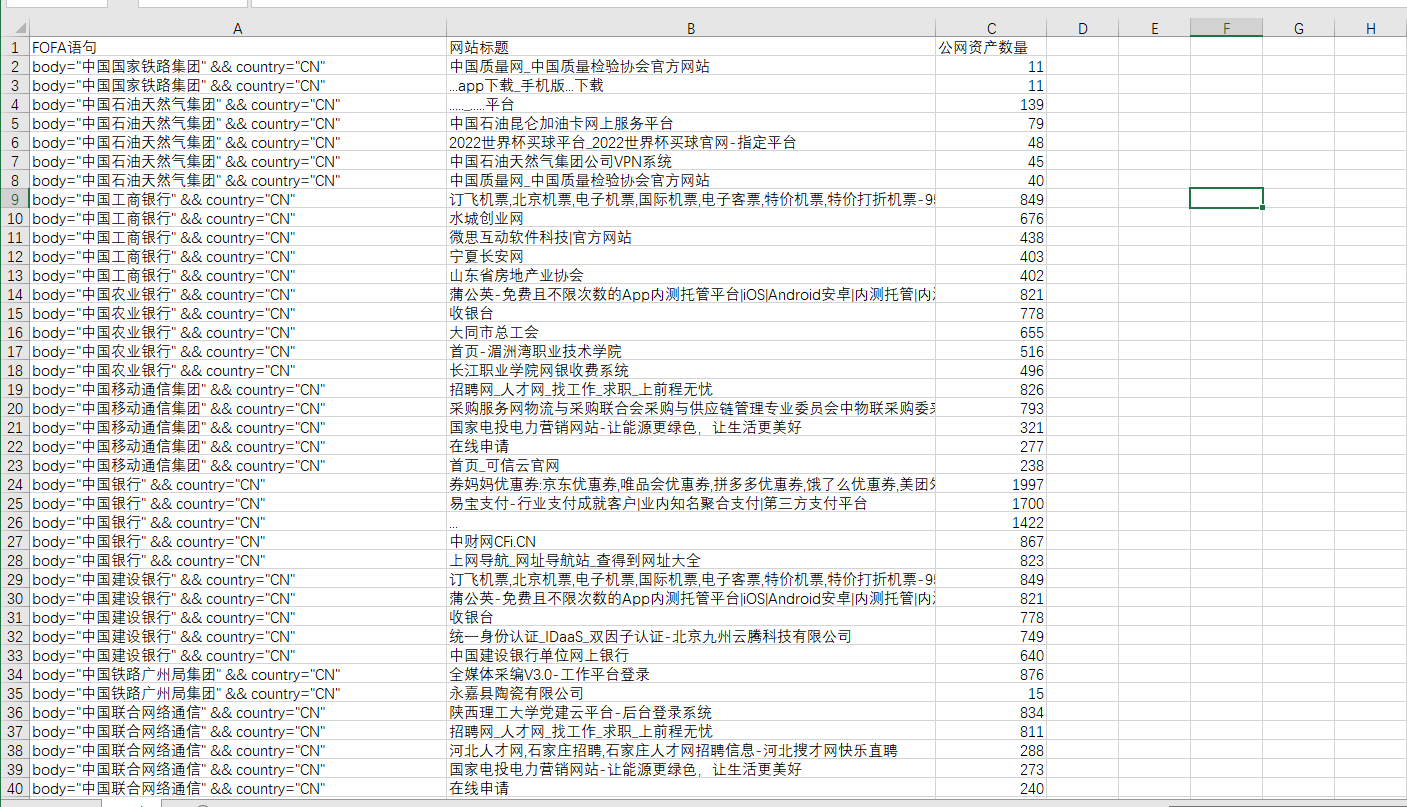
Task: Select the '中国建设银行单位网上银行' cell
Action: 691,655
